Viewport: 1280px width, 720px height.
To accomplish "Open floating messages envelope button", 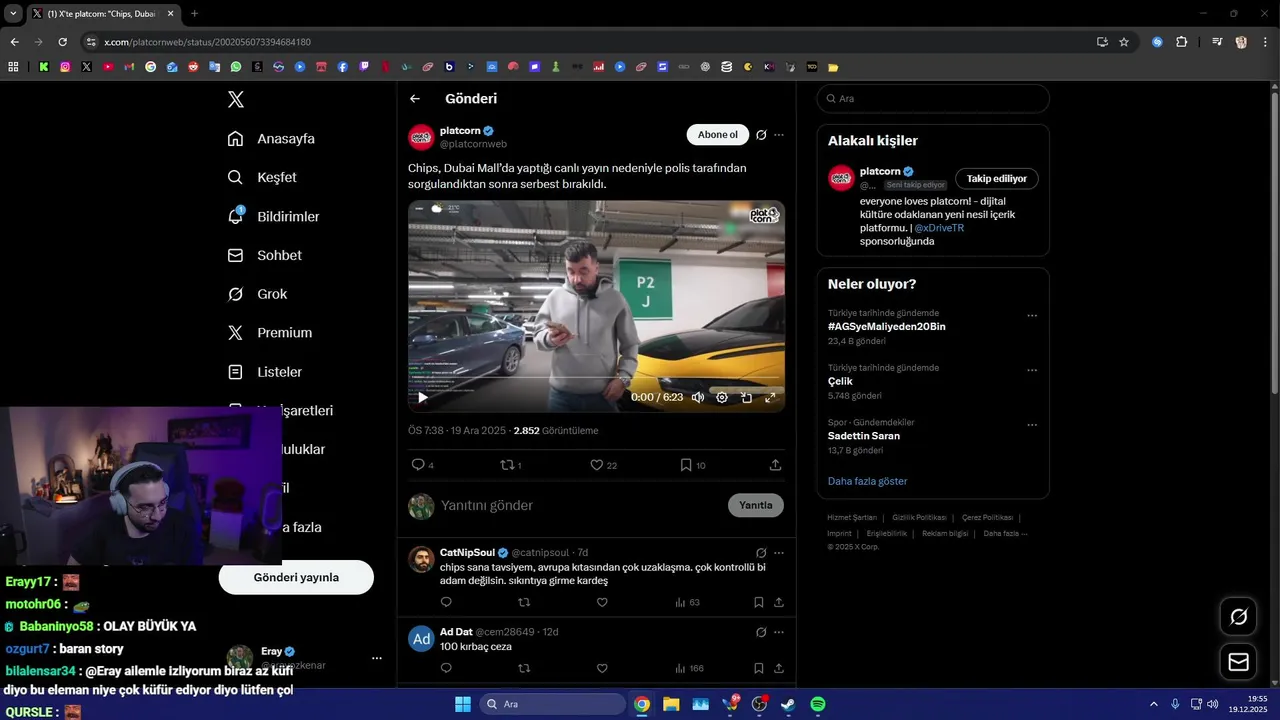I will (1239, 662).
